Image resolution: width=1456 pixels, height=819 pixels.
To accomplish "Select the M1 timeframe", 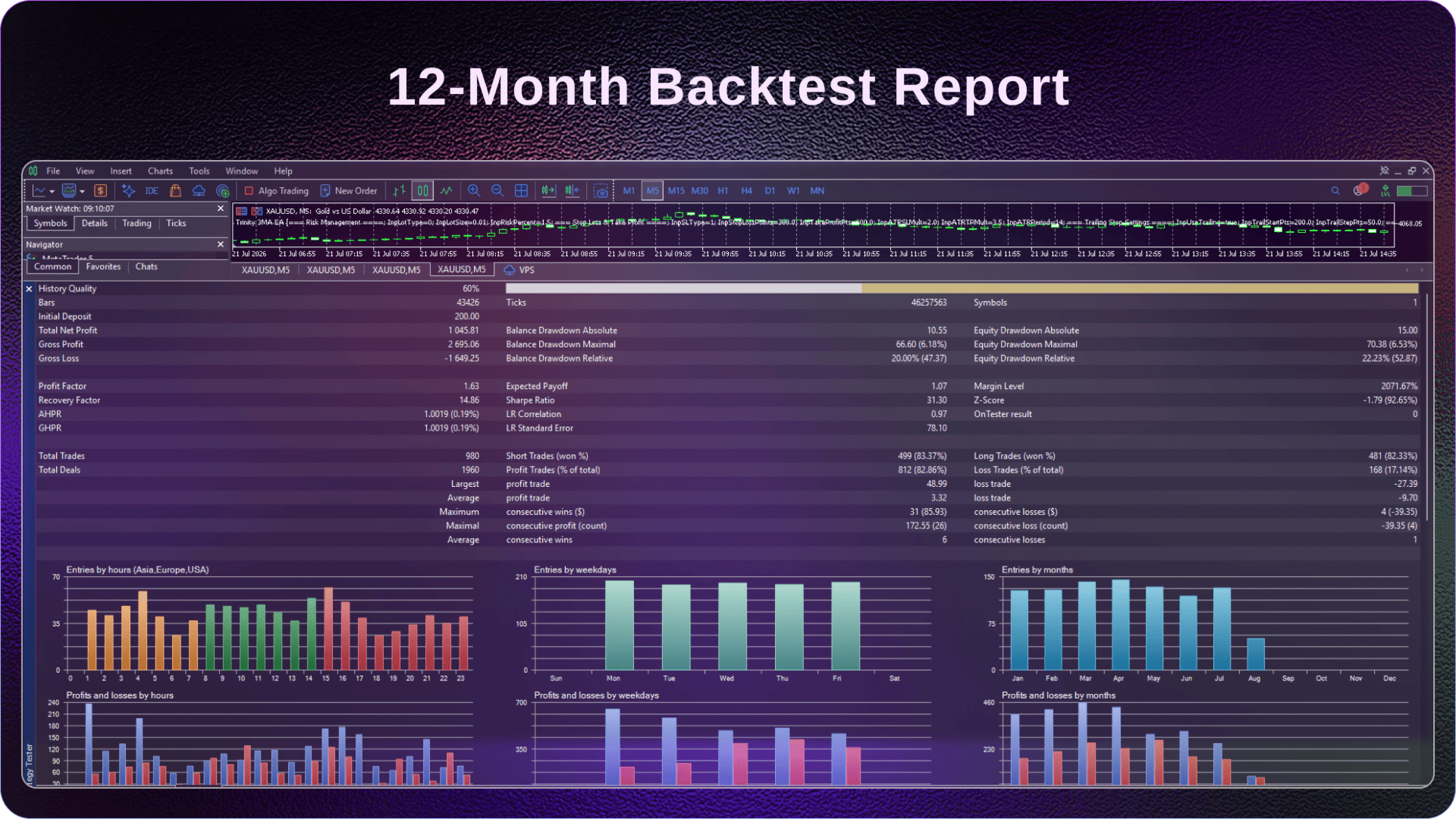I will point(629,191).
